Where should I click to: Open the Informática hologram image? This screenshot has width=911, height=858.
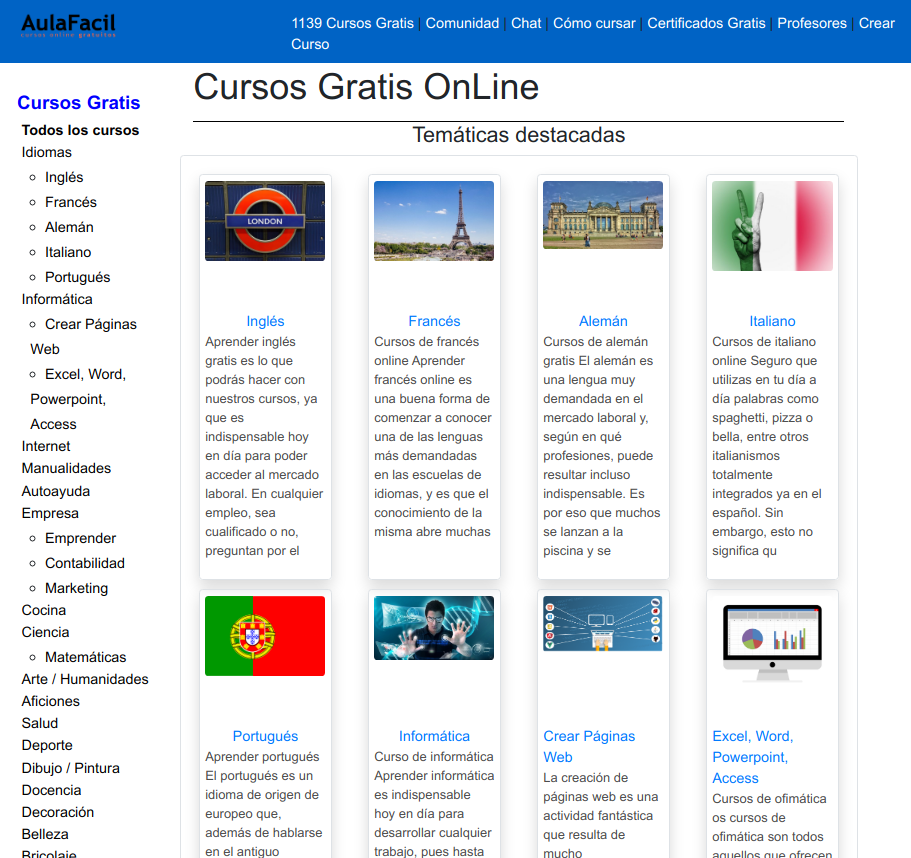point(434,628)
